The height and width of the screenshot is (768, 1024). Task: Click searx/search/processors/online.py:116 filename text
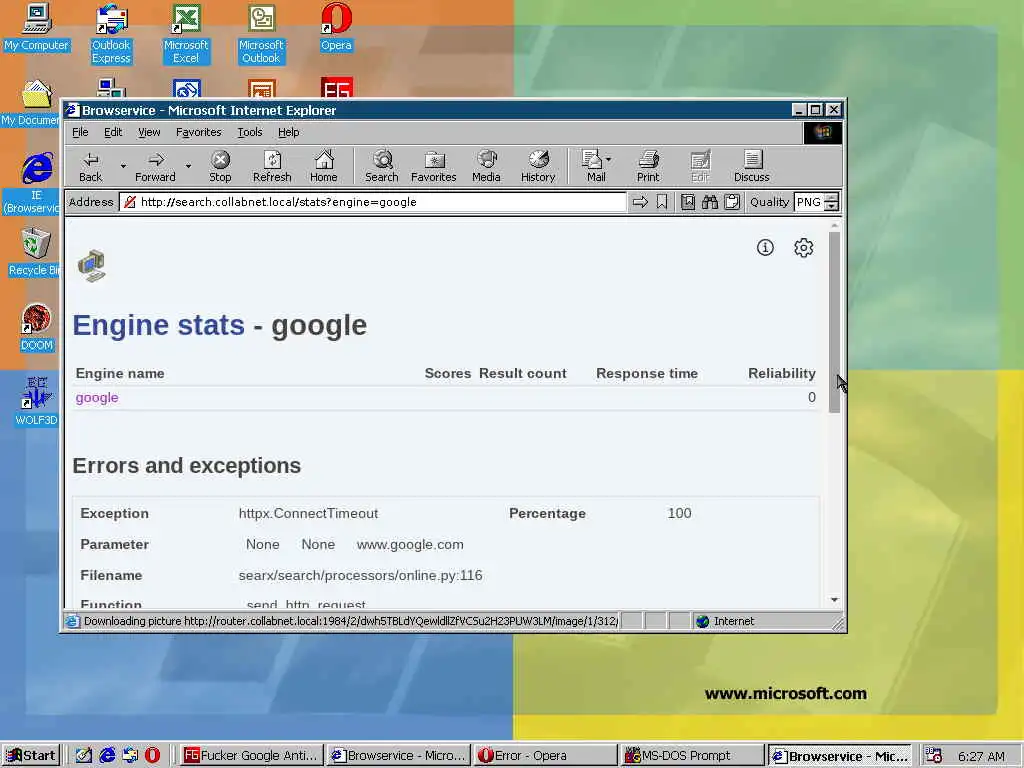coord(360,575)
